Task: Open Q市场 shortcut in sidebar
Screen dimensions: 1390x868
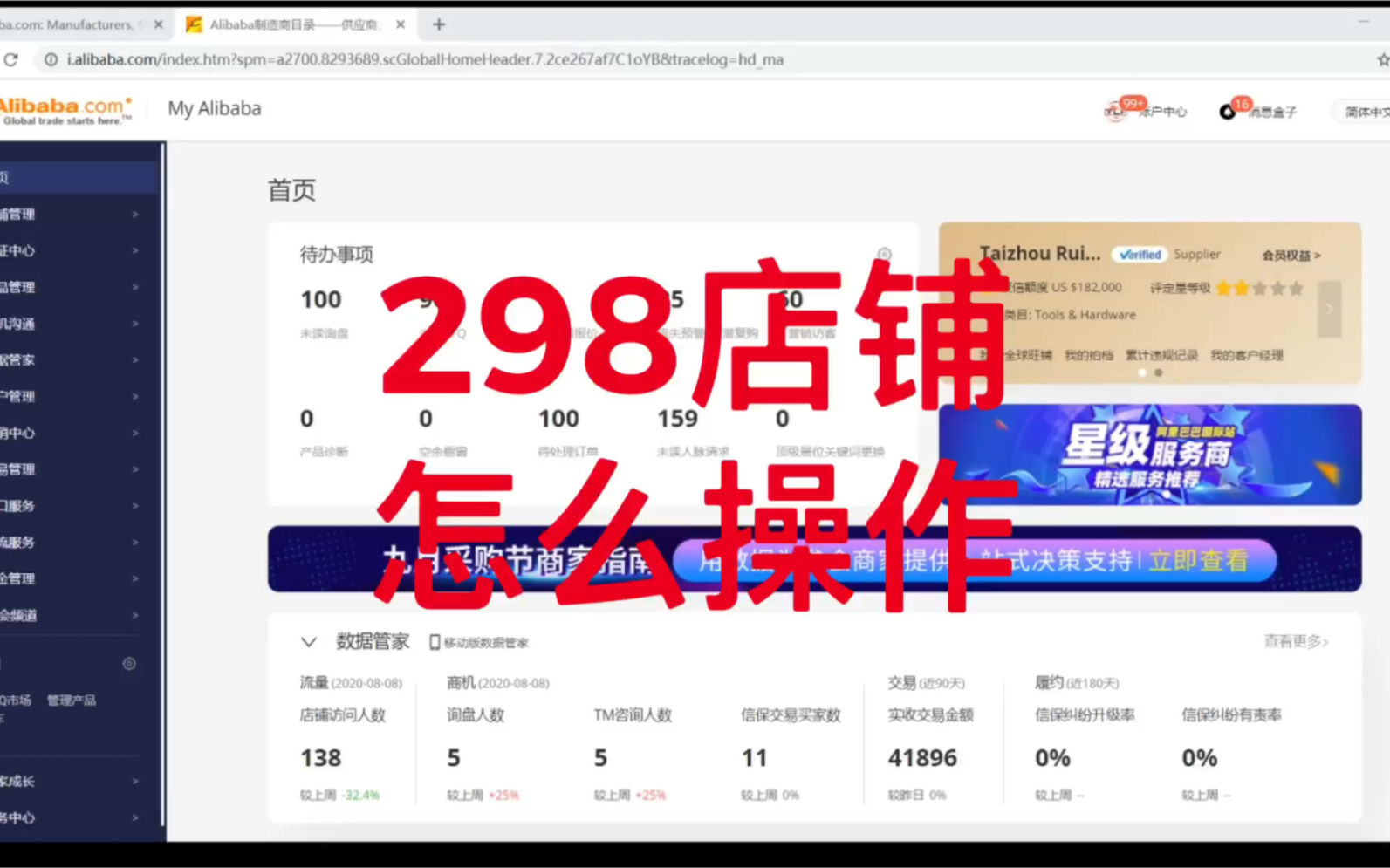Action: (x=16, y=701)
